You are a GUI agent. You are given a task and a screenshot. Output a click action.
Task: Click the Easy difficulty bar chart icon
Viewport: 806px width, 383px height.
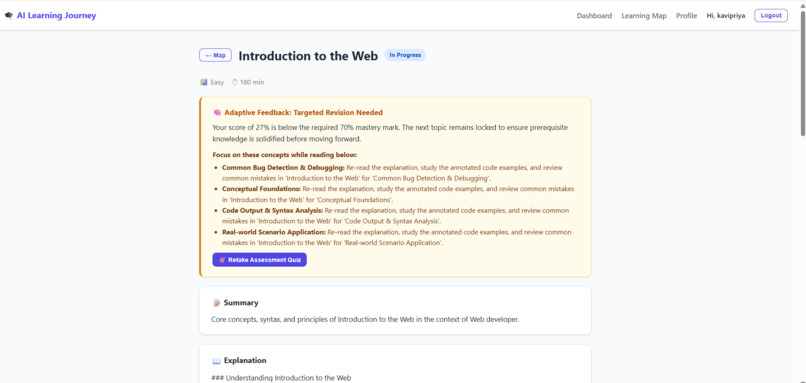(x=204, y=82)
